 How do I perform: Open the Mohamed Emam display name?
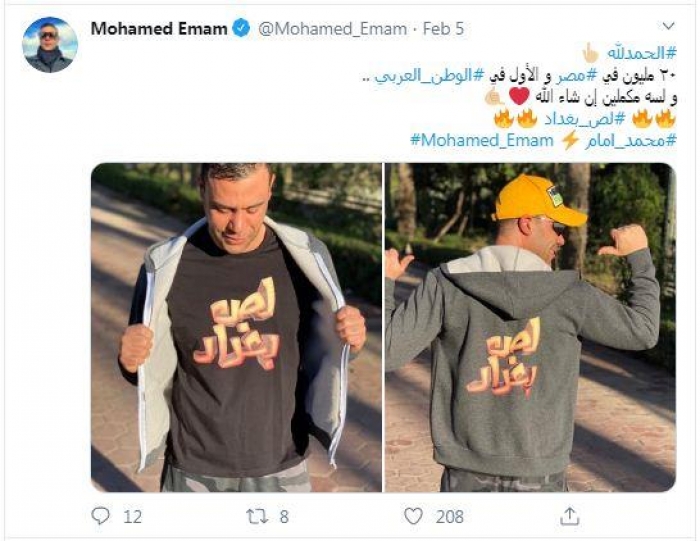tap(159, 29)
